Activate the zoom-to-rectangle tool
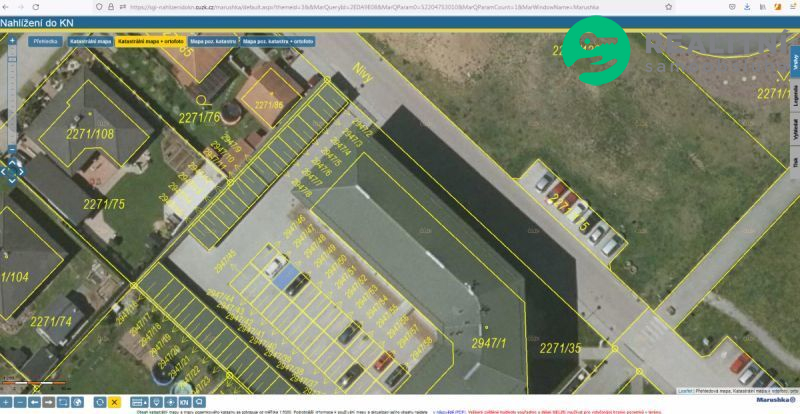Screen dimensions: 800x414 [x=63, y=402]
